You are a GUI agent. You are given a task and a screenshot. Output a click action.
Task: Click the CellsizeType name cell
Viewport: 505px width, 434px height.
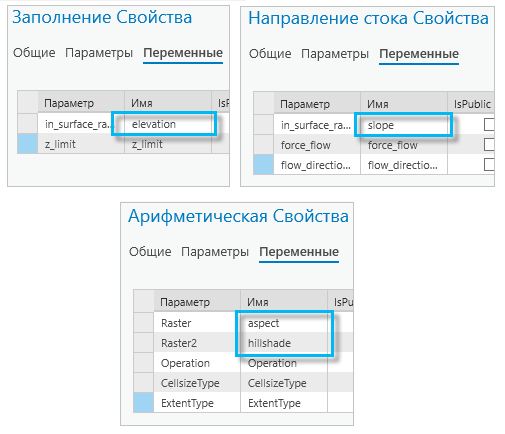(x=284, y=383)
